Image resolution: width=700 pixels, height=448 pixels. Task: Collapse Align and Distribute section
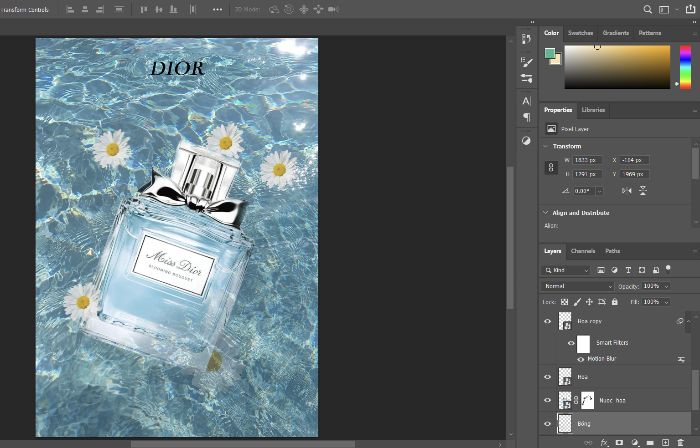(x=545, y=213)
